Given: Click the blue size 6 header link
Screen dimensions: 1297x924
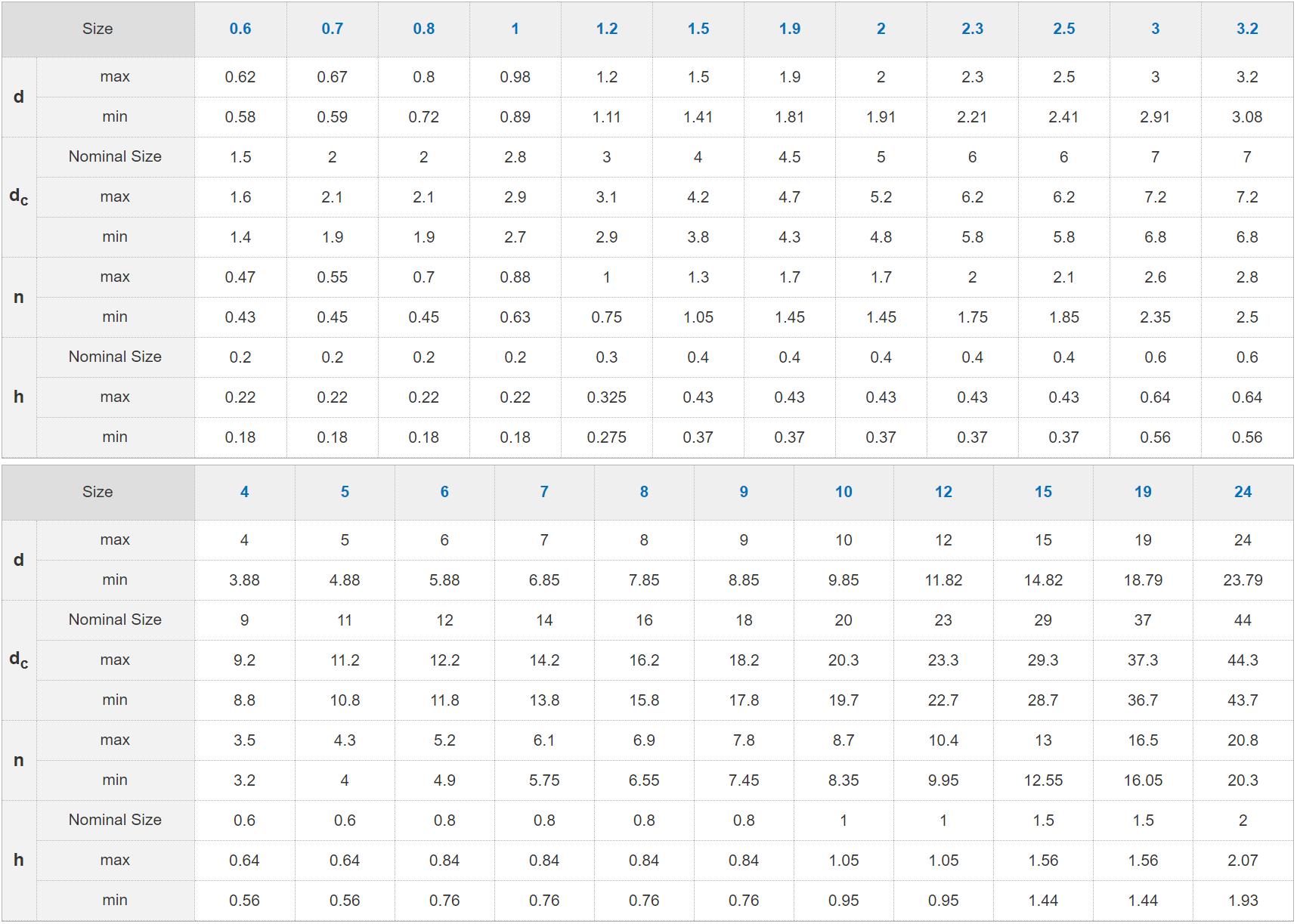Looking at the screenshot, I should tap(444, 492).
